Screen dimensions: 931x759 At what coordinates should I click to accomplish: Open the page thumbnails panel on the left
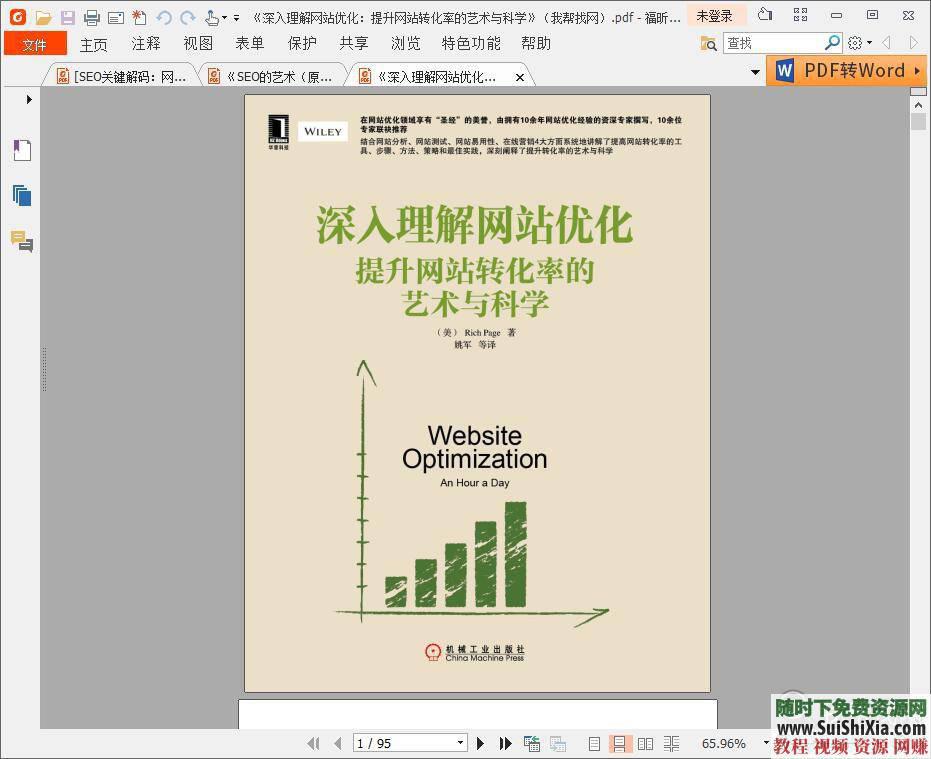point(21,195)
